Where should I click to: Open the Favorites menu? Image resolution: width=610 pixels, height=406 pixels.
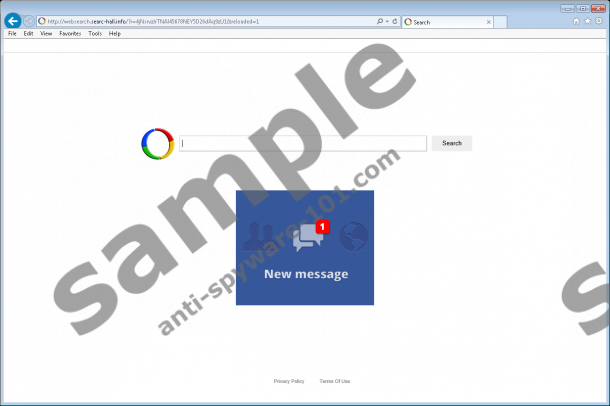(70, 33)
